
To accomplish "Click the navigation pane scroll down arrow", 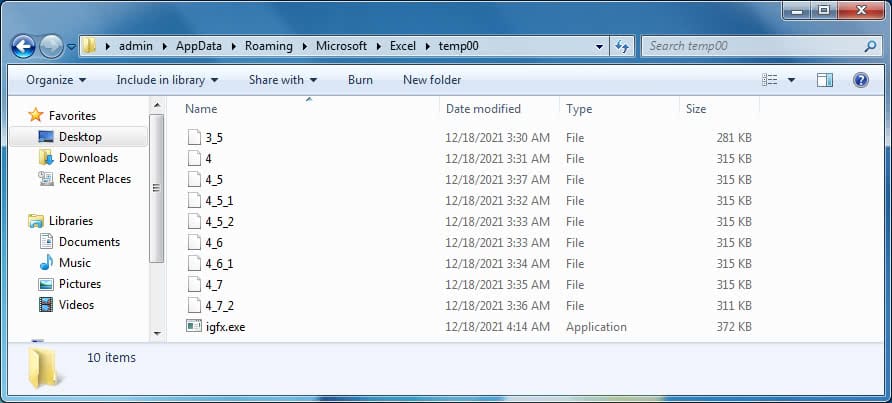I will (157, 334).
